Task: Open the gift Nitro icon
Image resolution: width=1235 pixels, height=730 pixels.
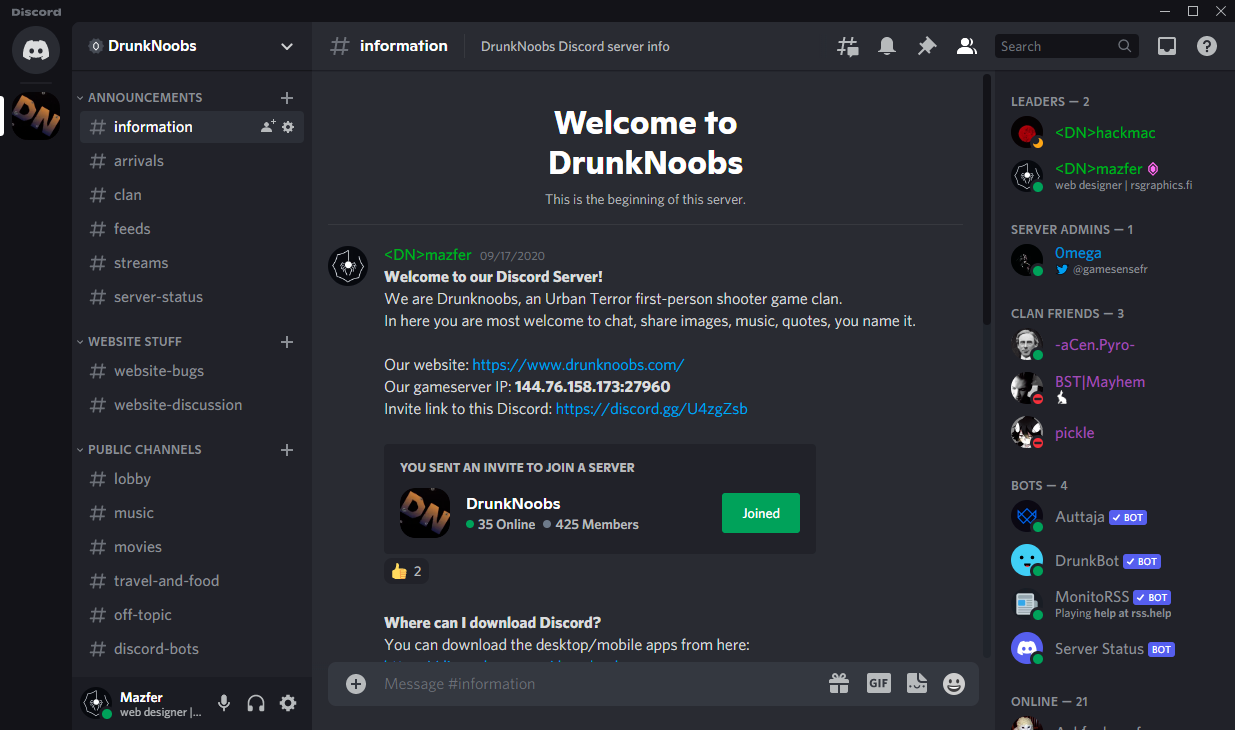Action: point(839,684)
